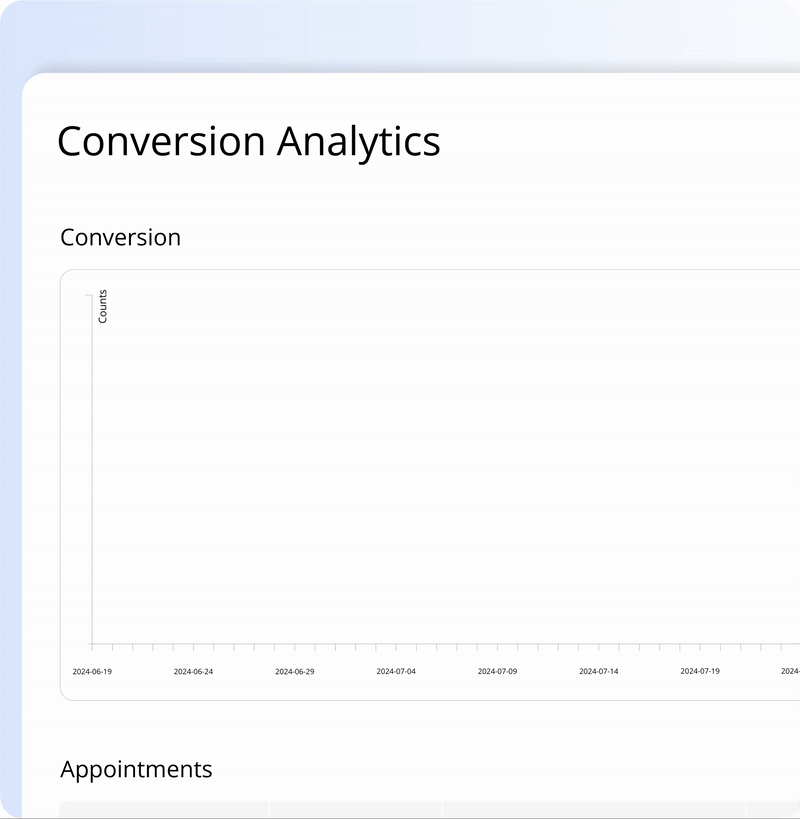Image resolution: width=800 pixels, height=819 pixels.
Task: Select the 2024-06-24 axis date
Action: point(193,671)
